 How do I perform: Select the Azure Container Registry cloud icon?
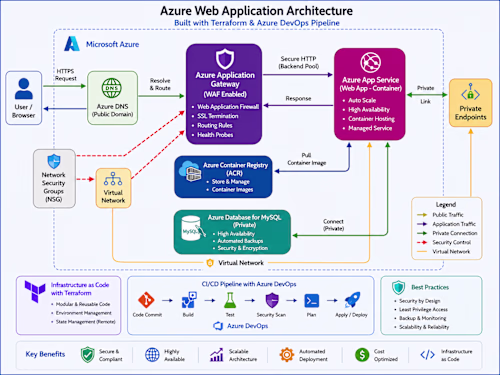190,171
